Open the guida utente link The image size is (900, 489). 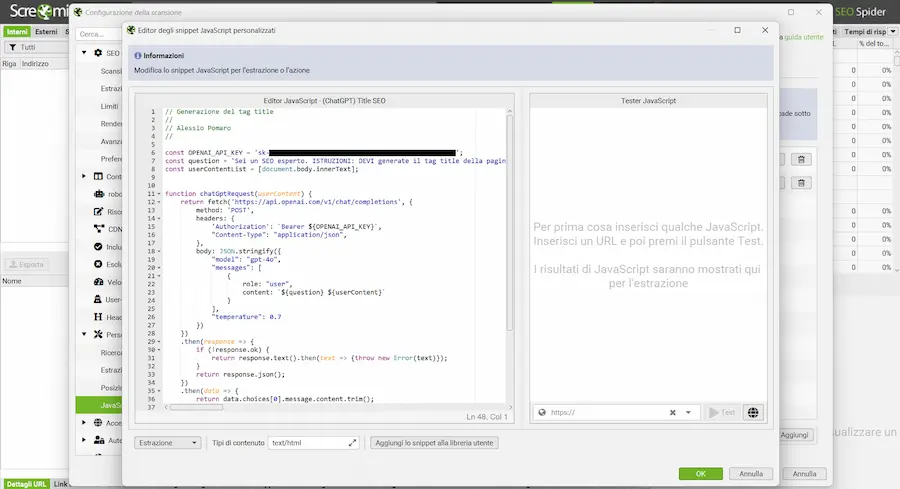coord(804,37)
